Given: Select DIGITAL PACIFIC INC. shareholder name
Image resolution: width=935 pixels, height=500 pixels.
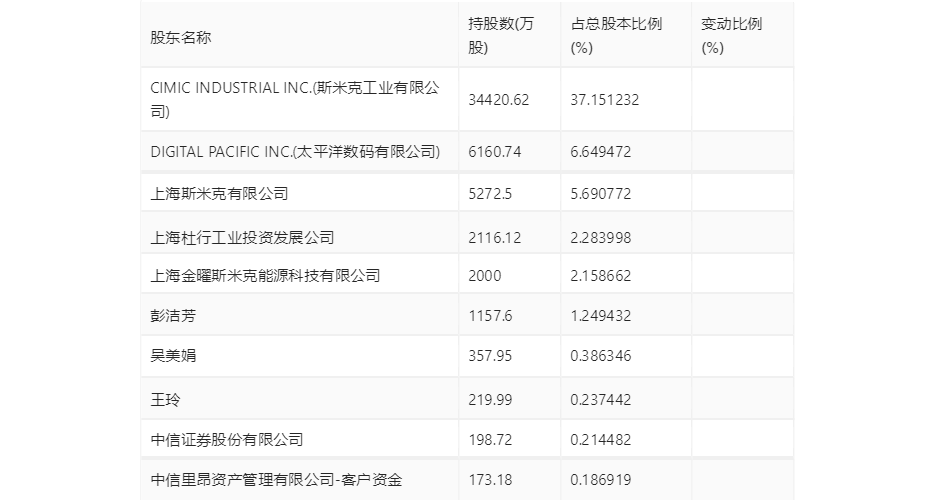Looking at the screenshot, I should pos(295,152).
